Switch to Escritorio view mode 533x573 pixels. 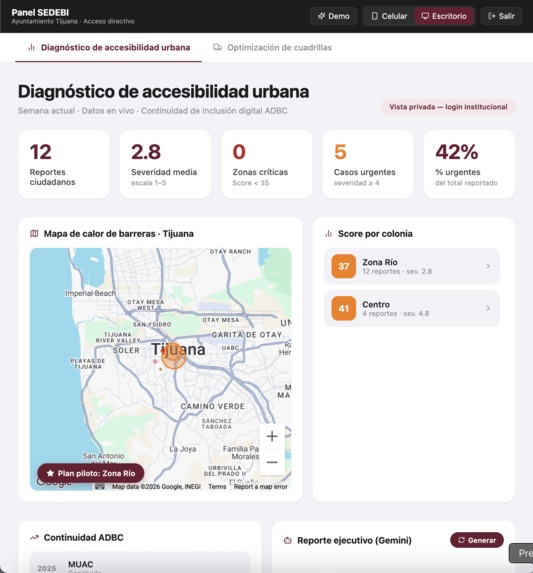[x=444, y=16]
